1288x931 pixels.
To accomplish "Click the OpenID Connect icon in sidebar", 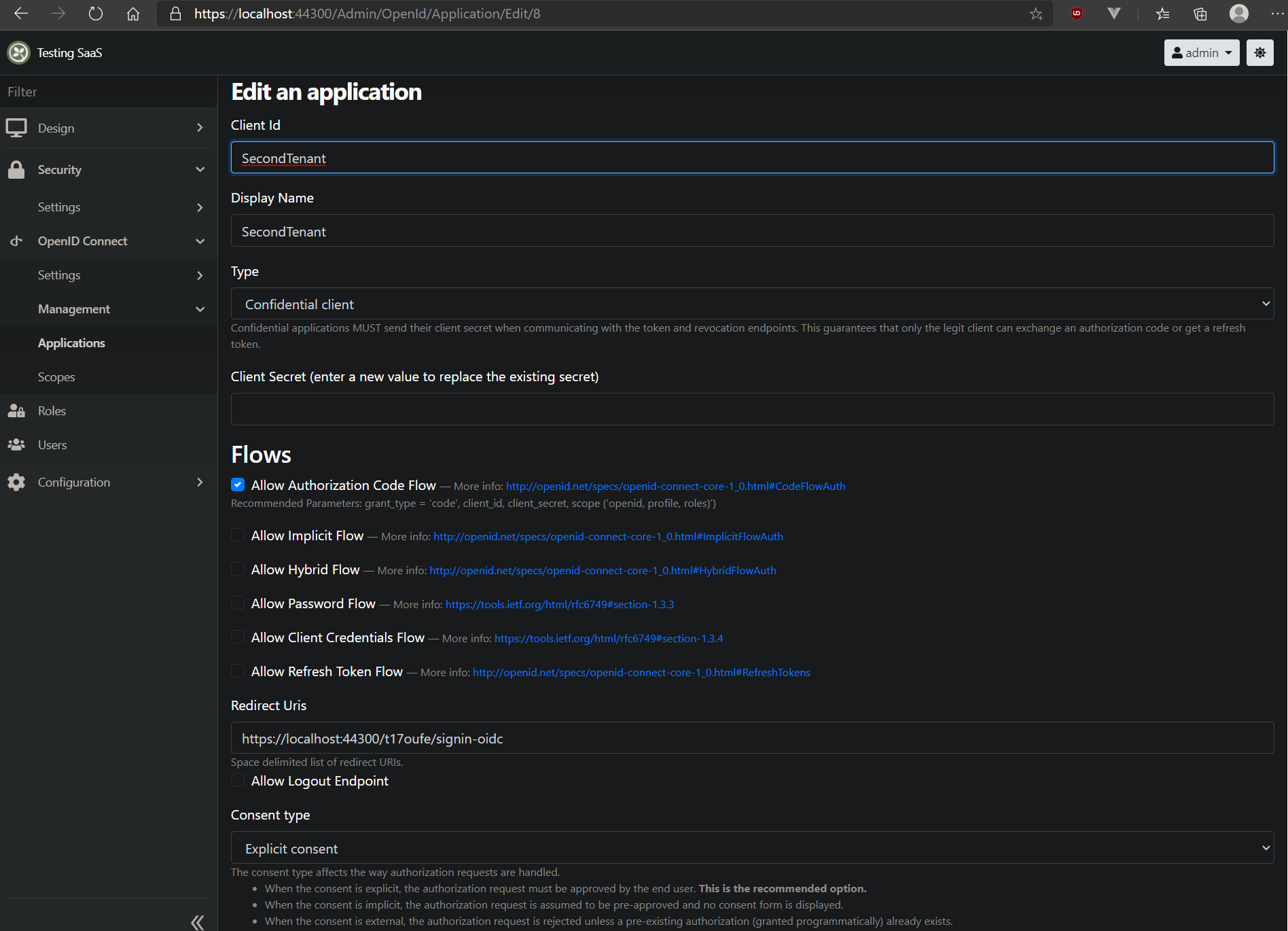I will point(16,241).
